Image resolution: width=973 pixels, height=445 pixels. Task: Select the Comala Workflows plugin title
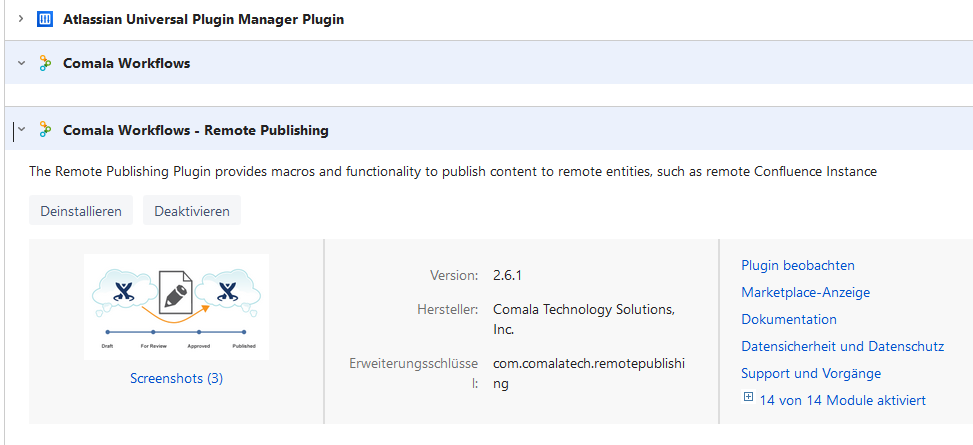(x=127, y=63)
